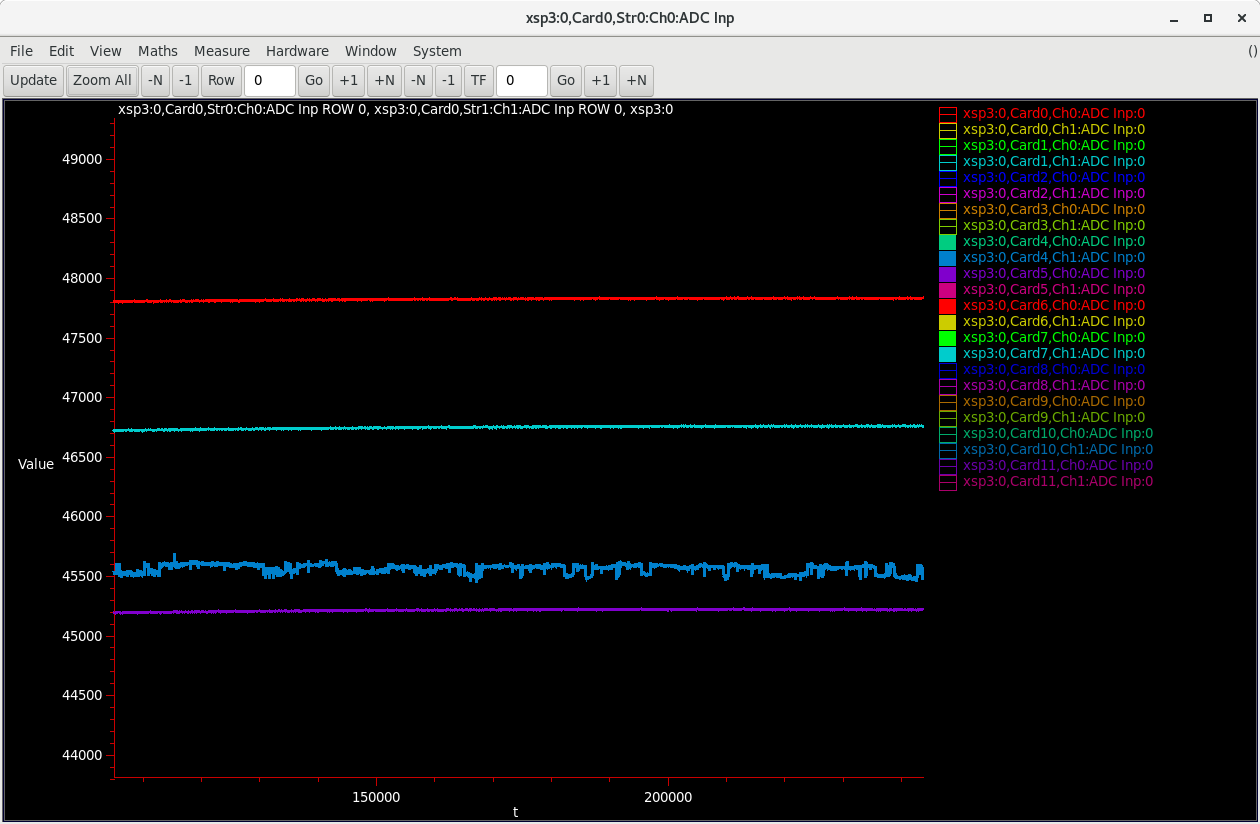Screen dimensions: 1260x824
Task: Click the TF number input field
Action: (521, 81)
